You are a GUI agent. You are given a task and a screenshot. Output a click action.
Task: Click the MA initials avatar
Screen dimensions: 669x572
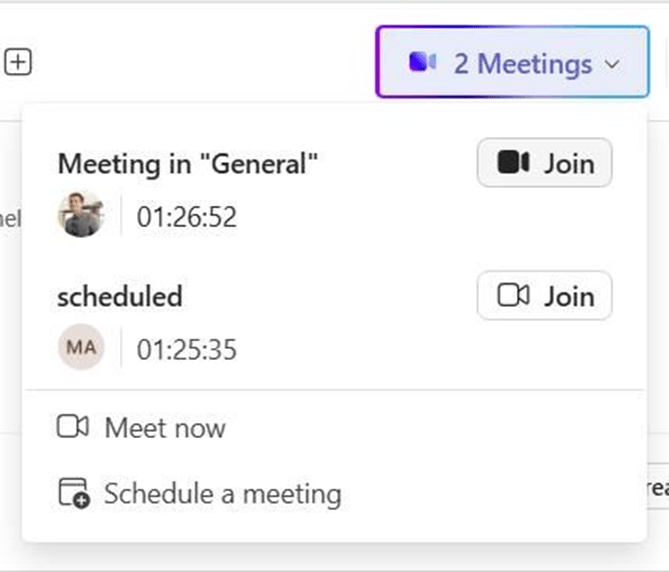coord(81,348)
